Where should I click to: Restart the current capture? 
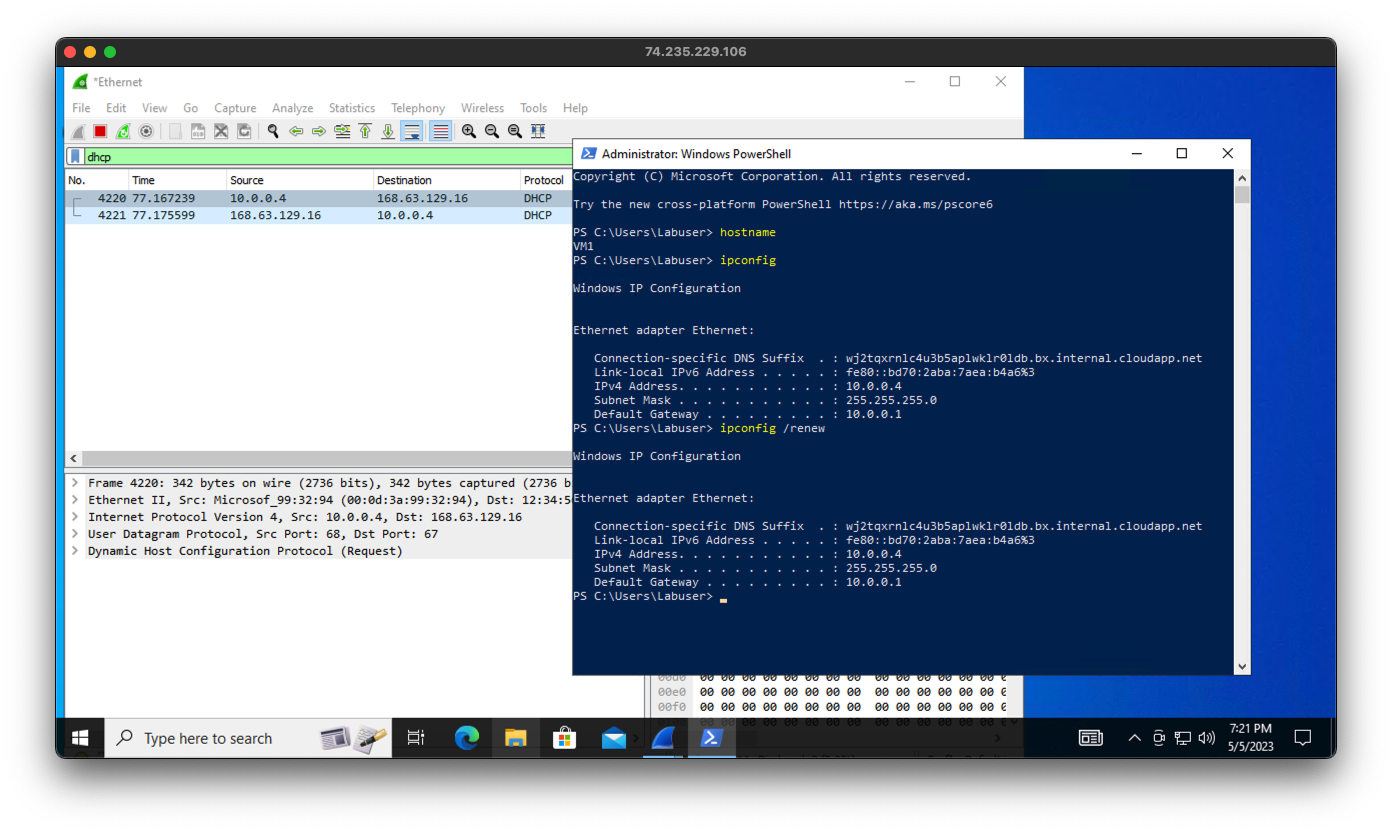122,131
